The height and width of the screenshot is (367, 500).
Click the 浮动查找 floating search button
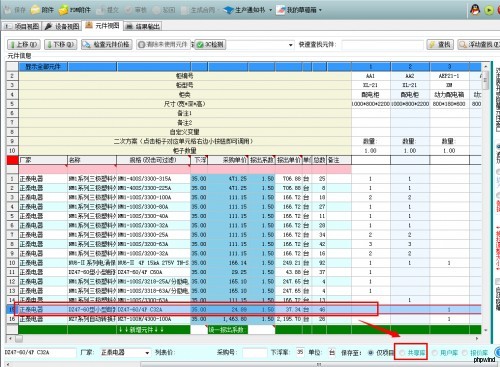click(479, 44)
